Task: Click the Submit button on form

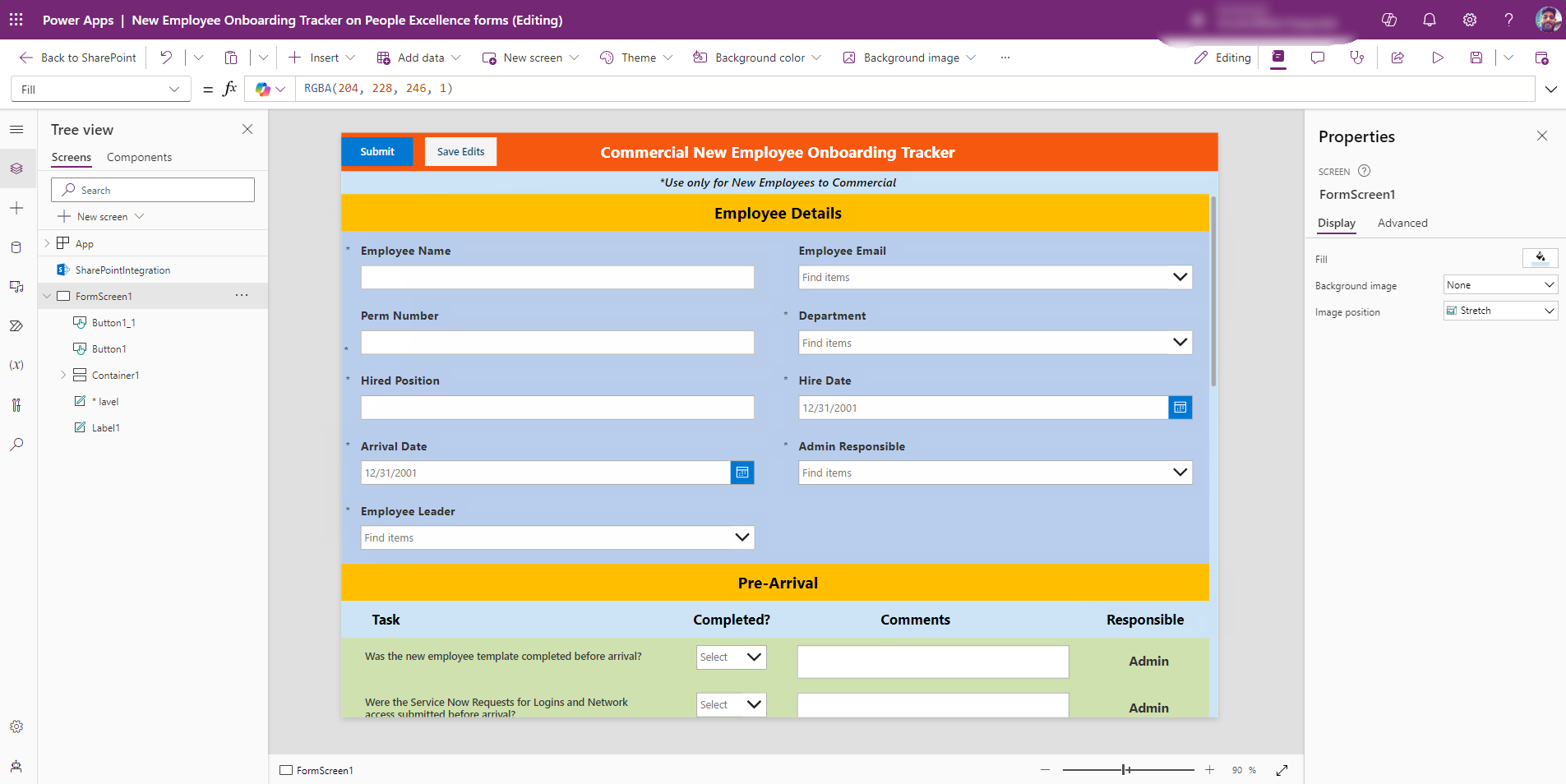Action: click(377, 151)
